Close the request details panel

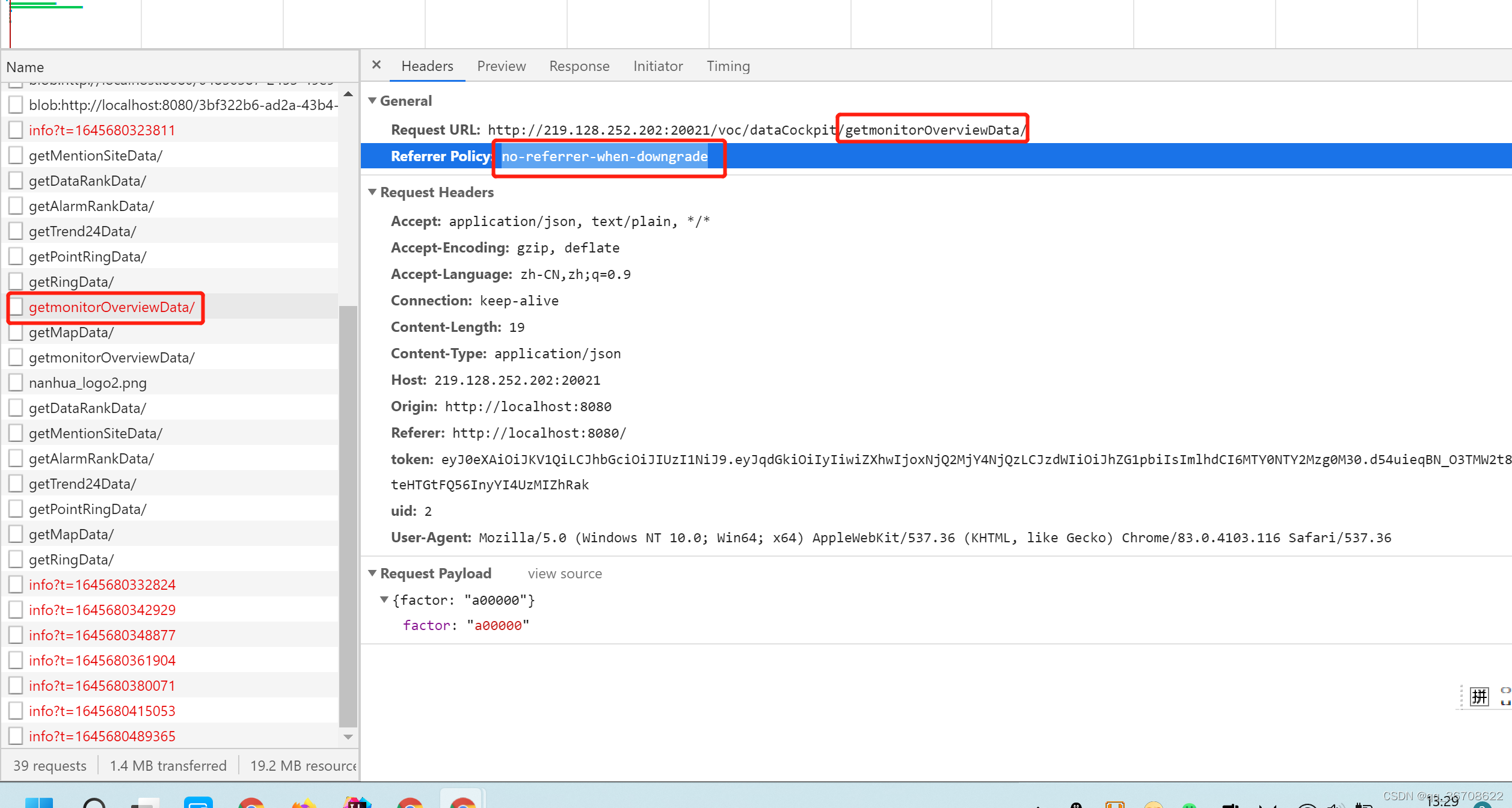coord(376,65)
